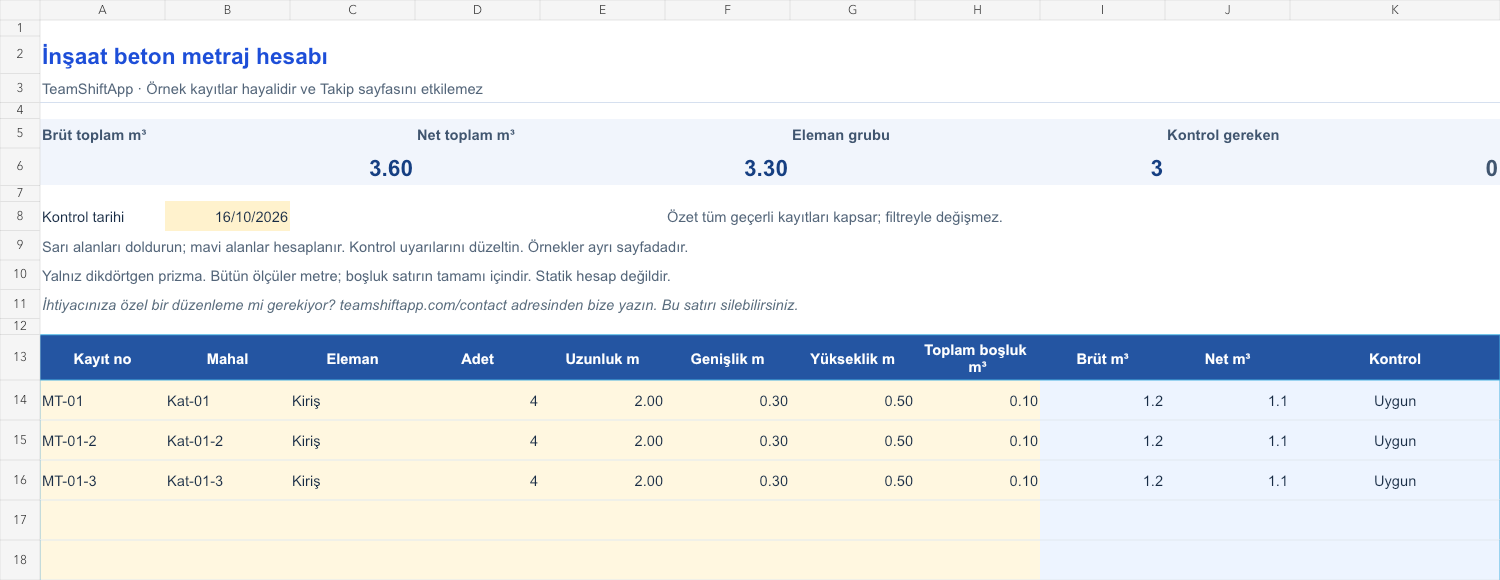
Task: Select column header A
Action: click(x=103, y=10)
